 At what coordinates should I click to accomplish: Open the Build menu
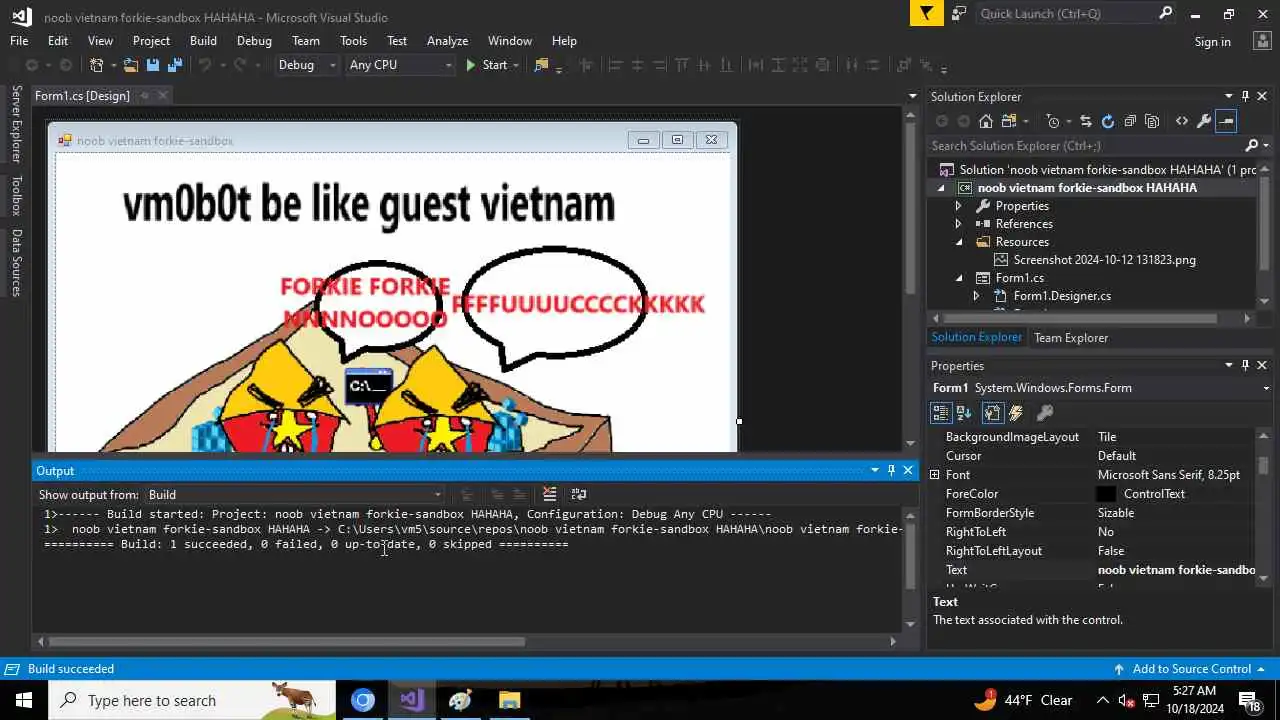pyautogui.click(x=203, y=41)
